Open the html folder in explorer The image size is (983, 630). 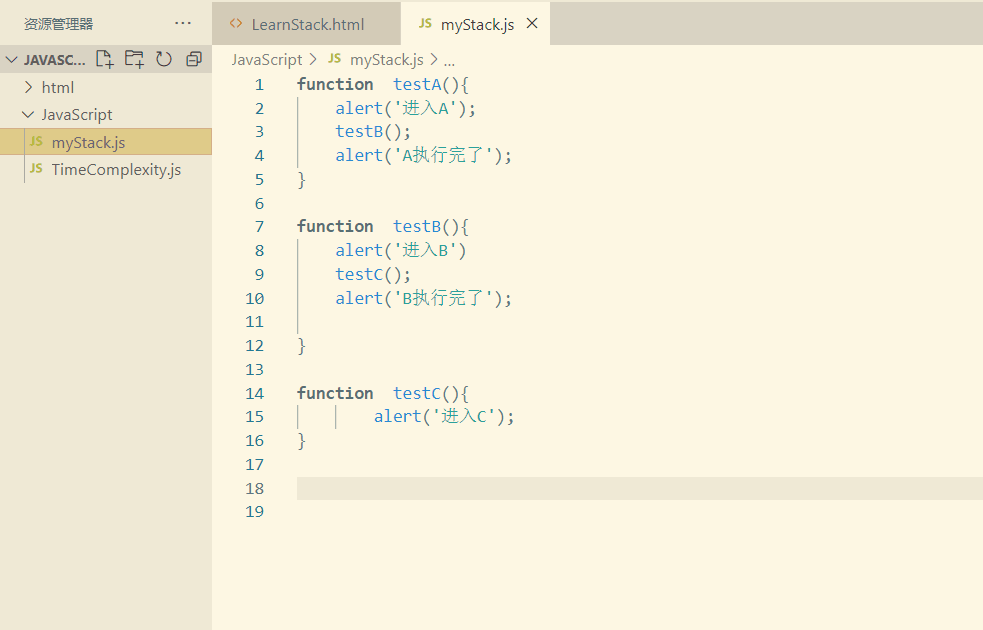click(x=106, y=87)
